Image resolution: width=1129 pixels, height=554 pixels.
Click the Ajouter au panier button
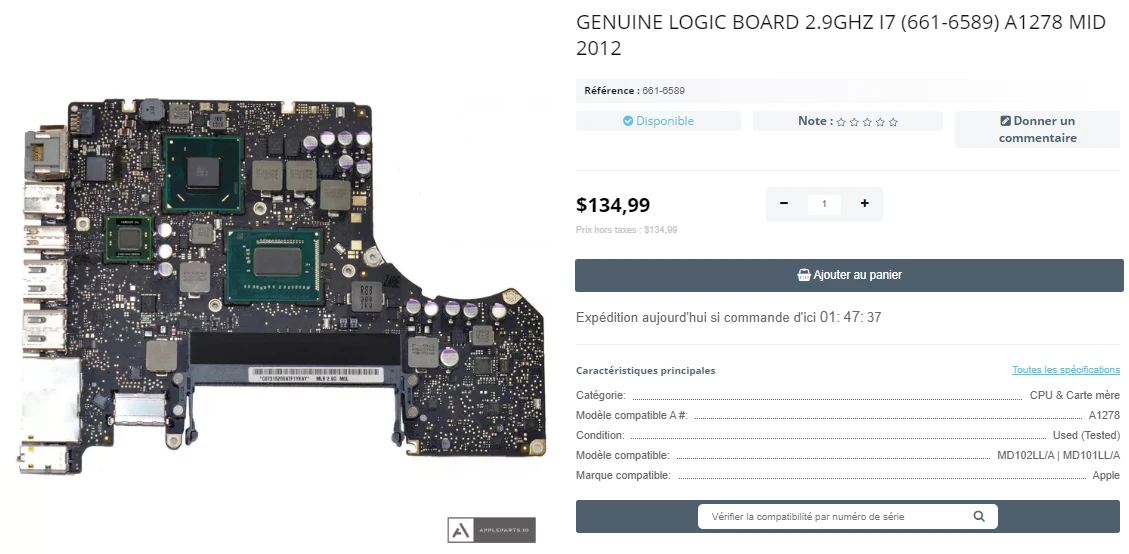pyautogui.click(x=849, y=275)
